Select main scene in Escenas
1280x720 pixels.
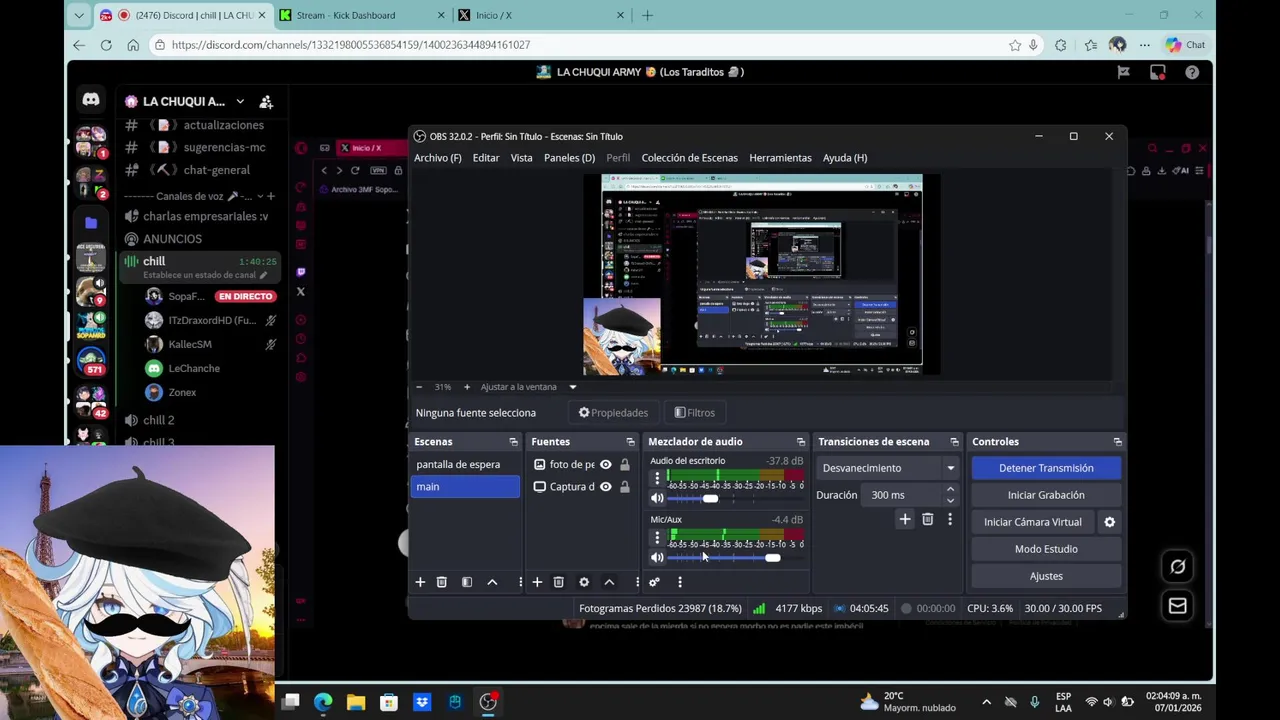pos(465,487)
